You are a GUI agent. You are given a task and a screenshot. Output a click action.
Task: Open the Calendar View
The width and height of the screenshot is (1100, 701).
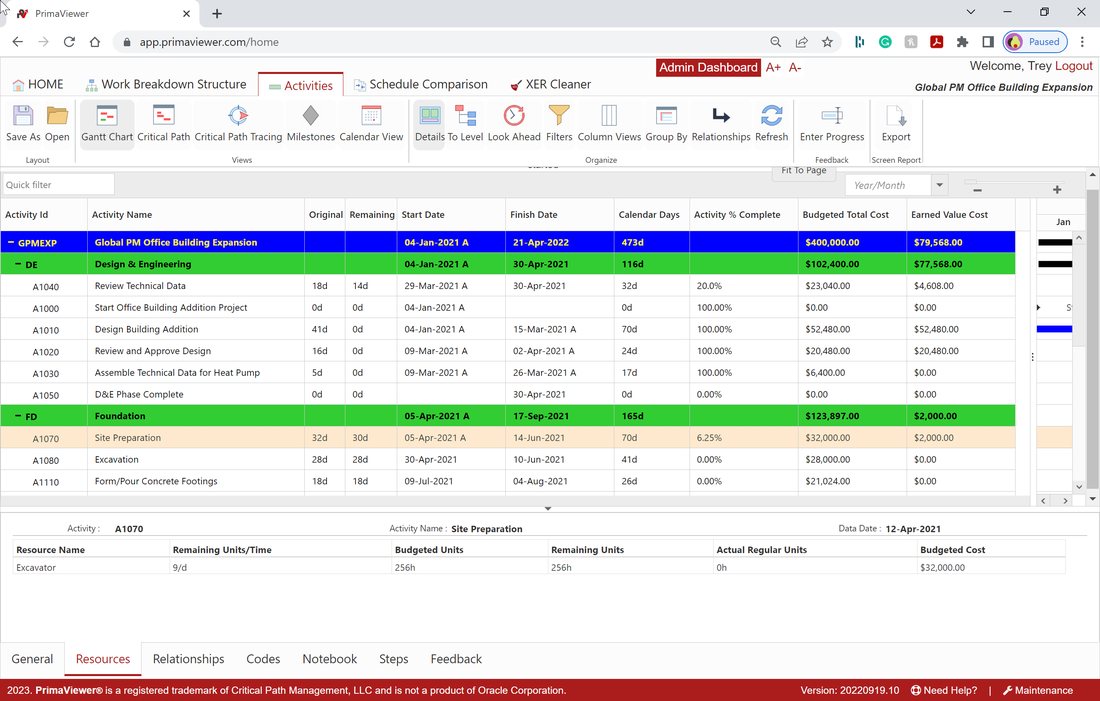point(371,123)
